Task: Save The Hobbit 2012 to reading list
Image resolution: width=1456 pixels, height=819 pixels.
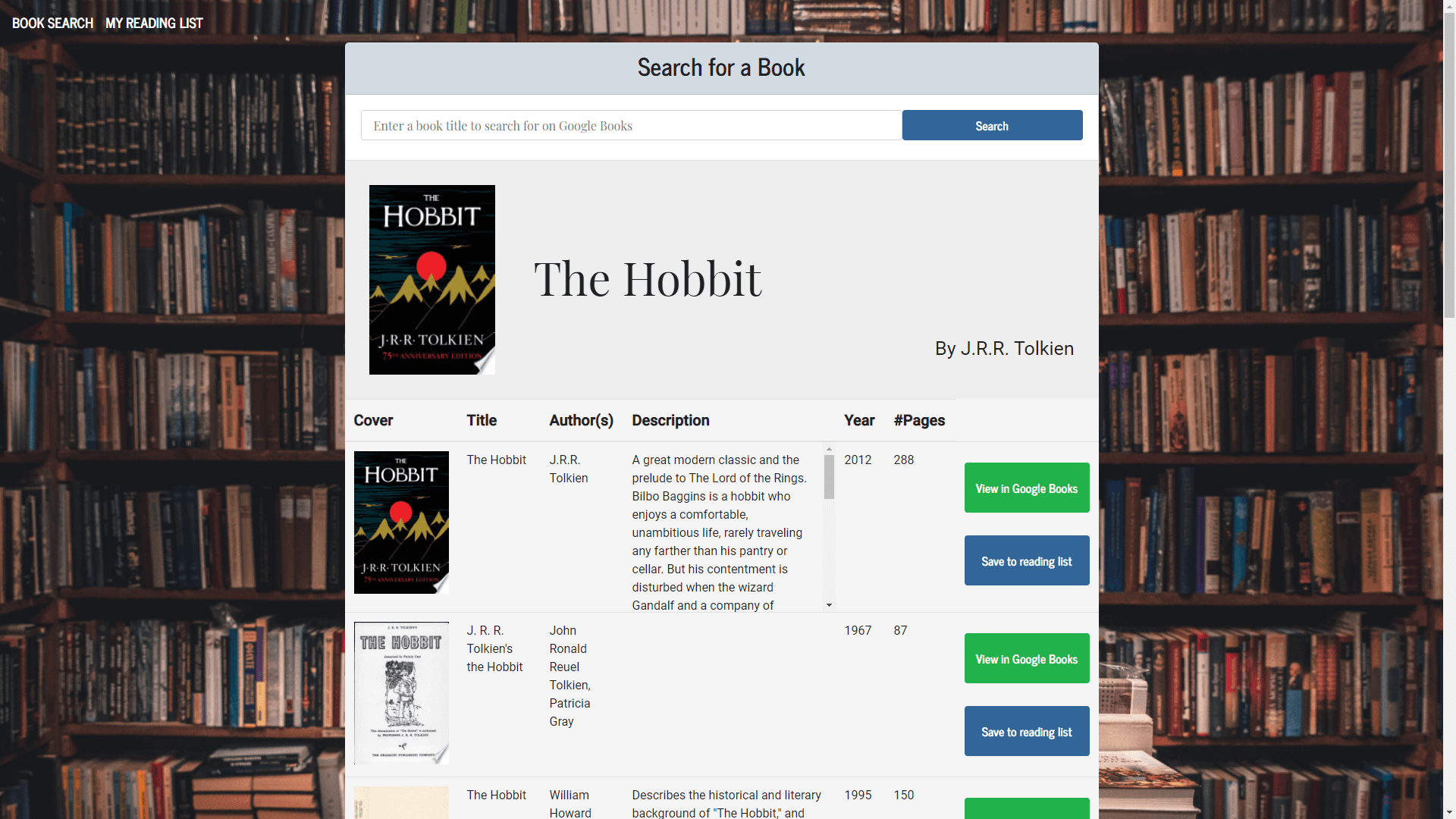Action: [x=1026, y=561]
